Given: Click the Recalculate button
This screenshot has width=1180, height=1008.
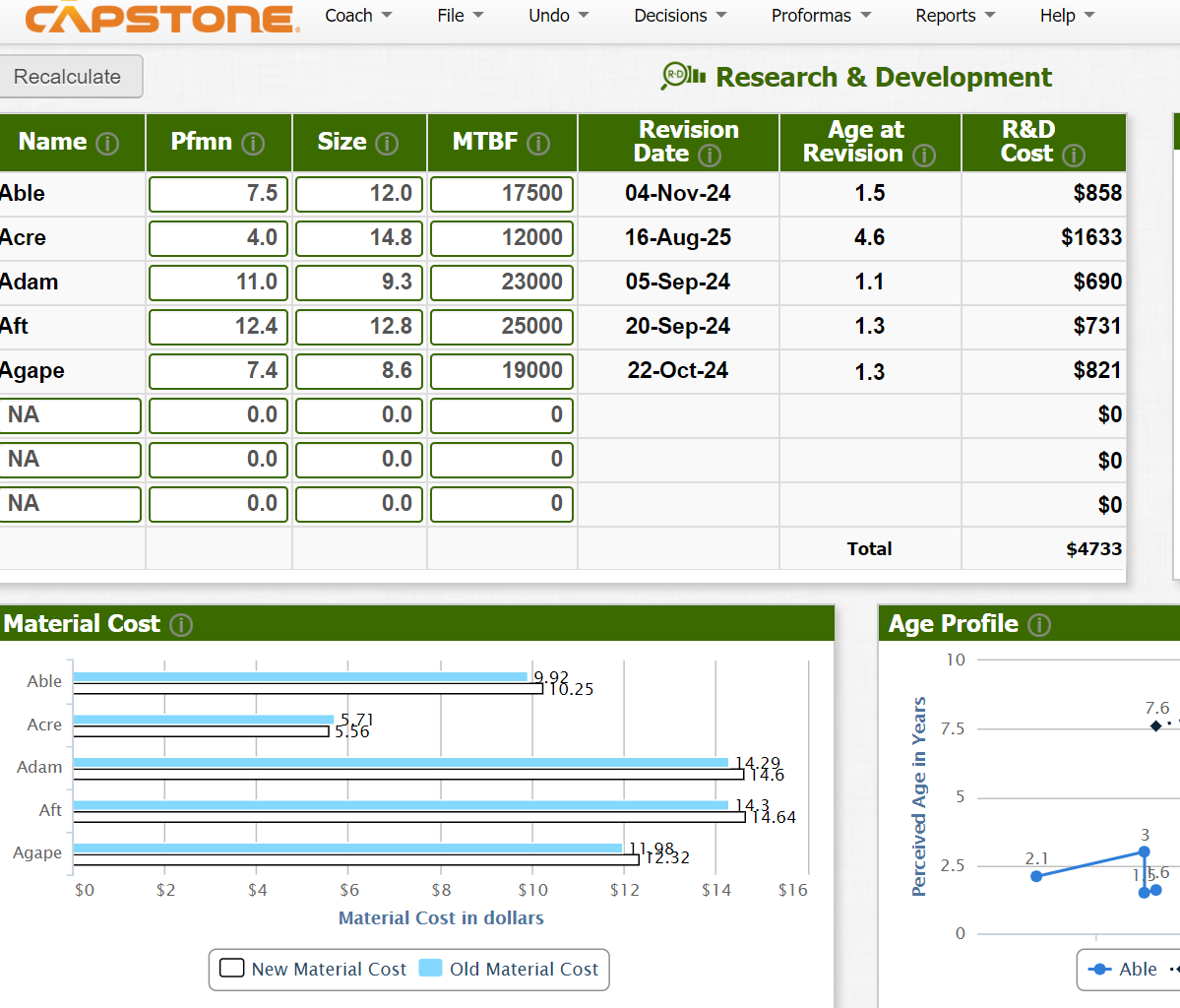Looking at the screenshot, I should pos(68,77).
